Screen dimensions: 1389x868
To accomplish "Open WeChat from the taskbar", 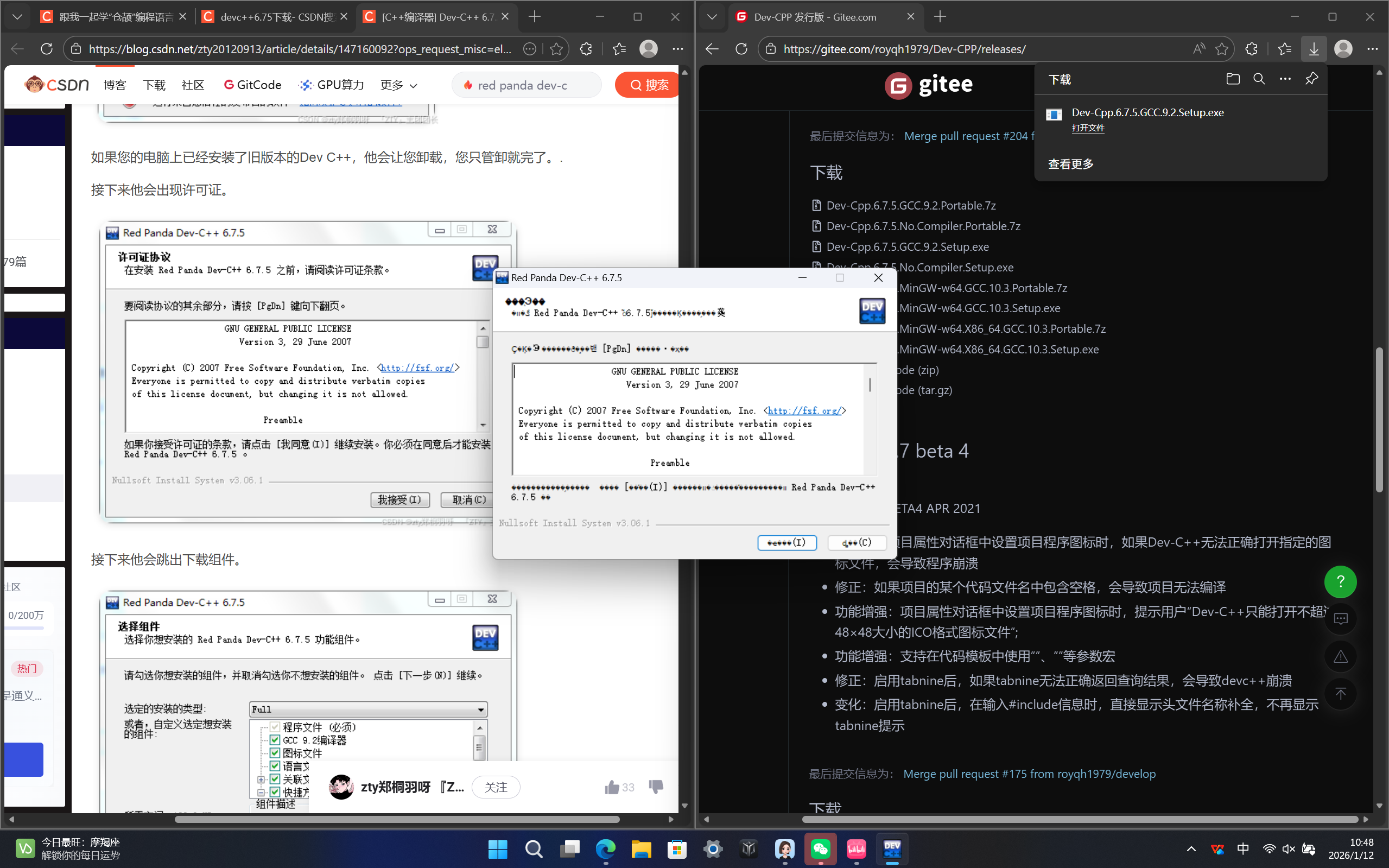I will (820, 850).
